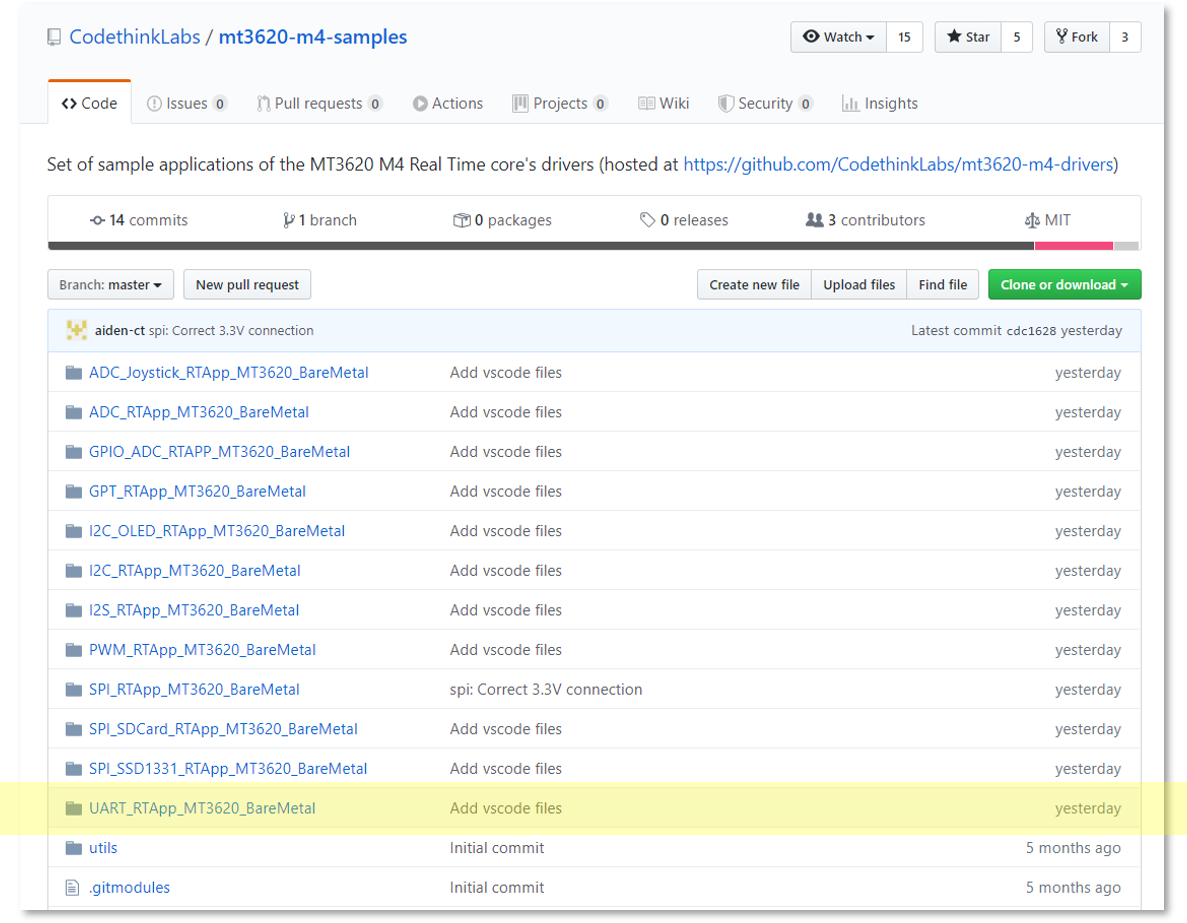Switch to the Projects tab
The image size is (1187, 923).
(x=559, y=104)
